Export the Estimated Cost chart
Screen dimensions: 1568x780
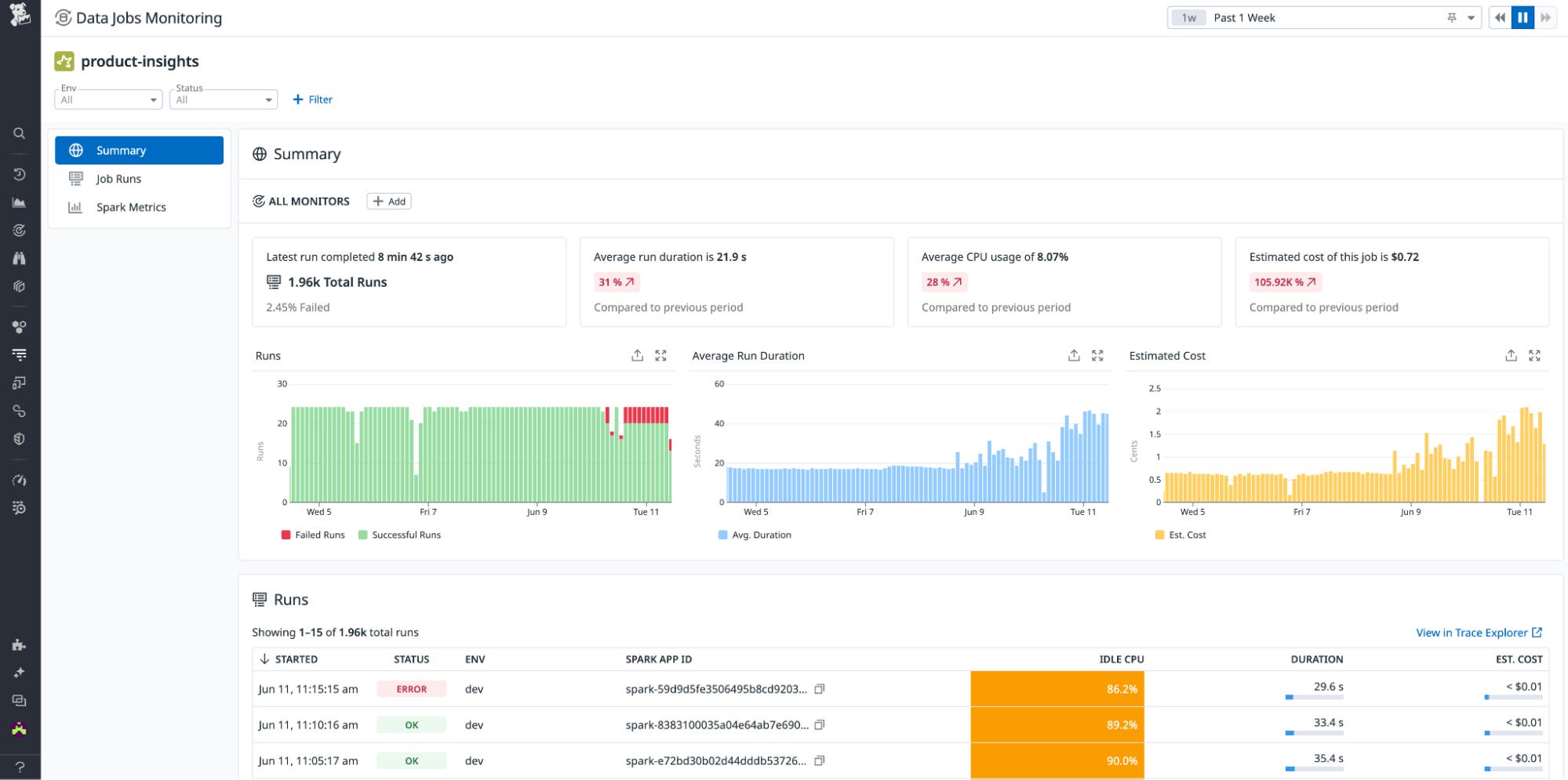pyautogui.click(x=1511, y=356)
